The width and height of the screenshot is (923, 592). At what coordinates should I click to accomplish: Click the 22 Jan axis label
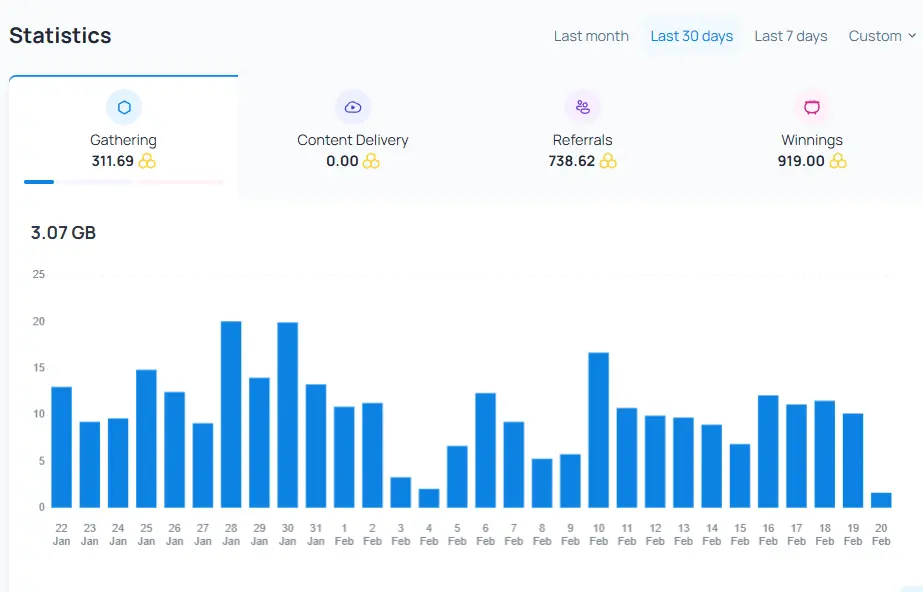click(x=62, y=534)
